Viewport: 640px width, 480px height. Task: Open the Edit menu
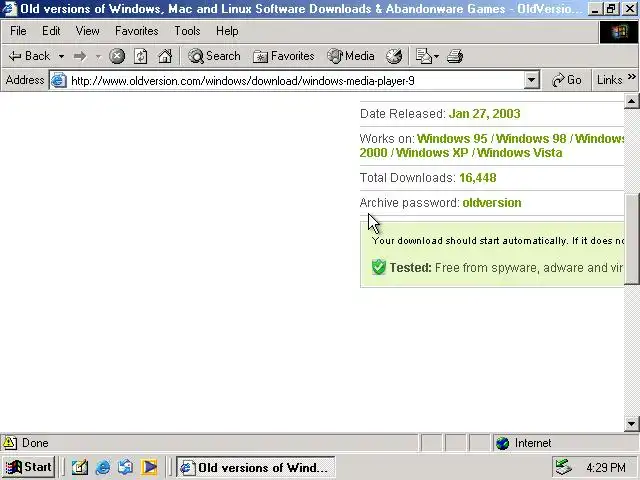(x=51, y=31)
